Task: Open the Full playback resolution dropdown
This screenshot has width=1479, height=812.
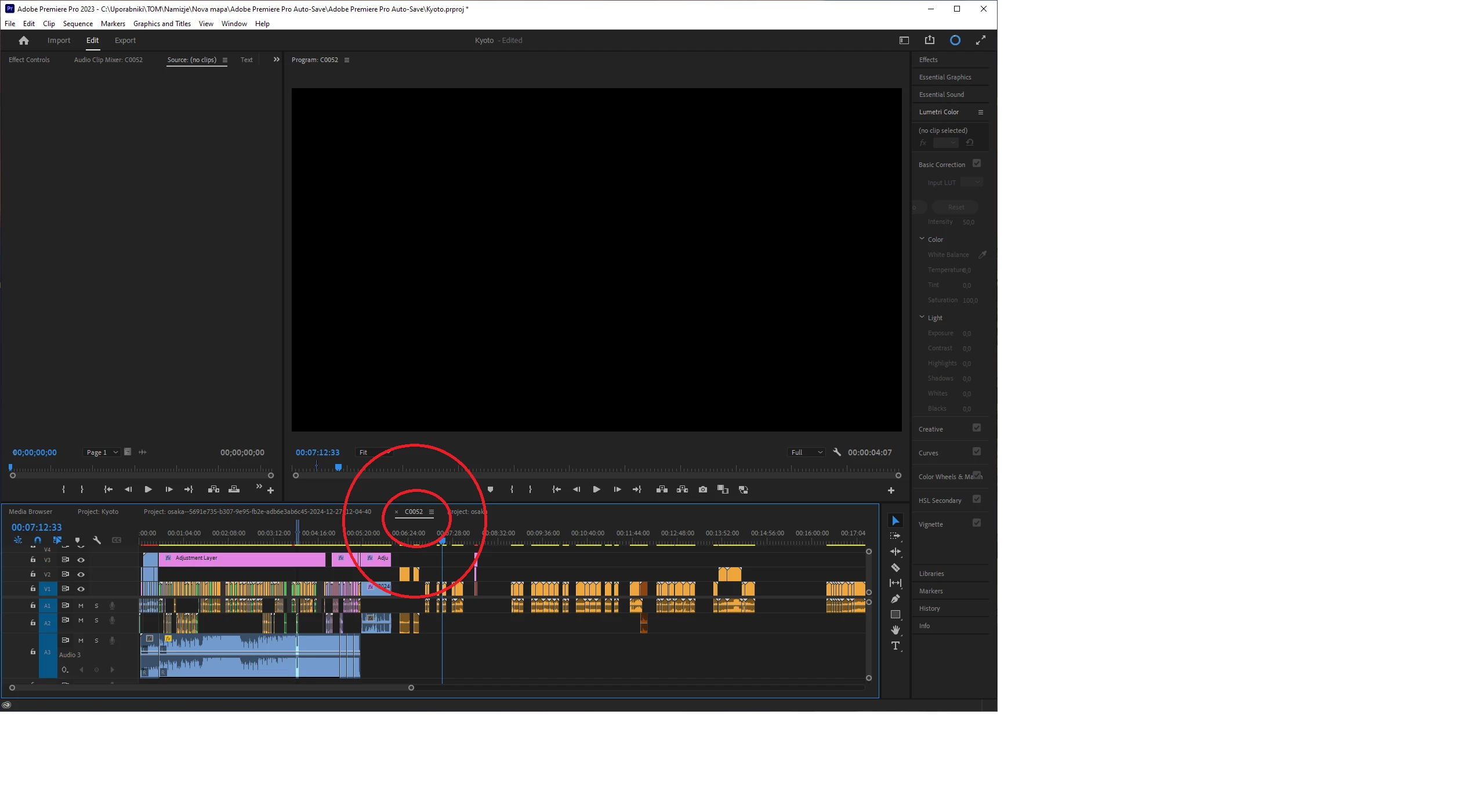Action: click(x=806, y=452)
